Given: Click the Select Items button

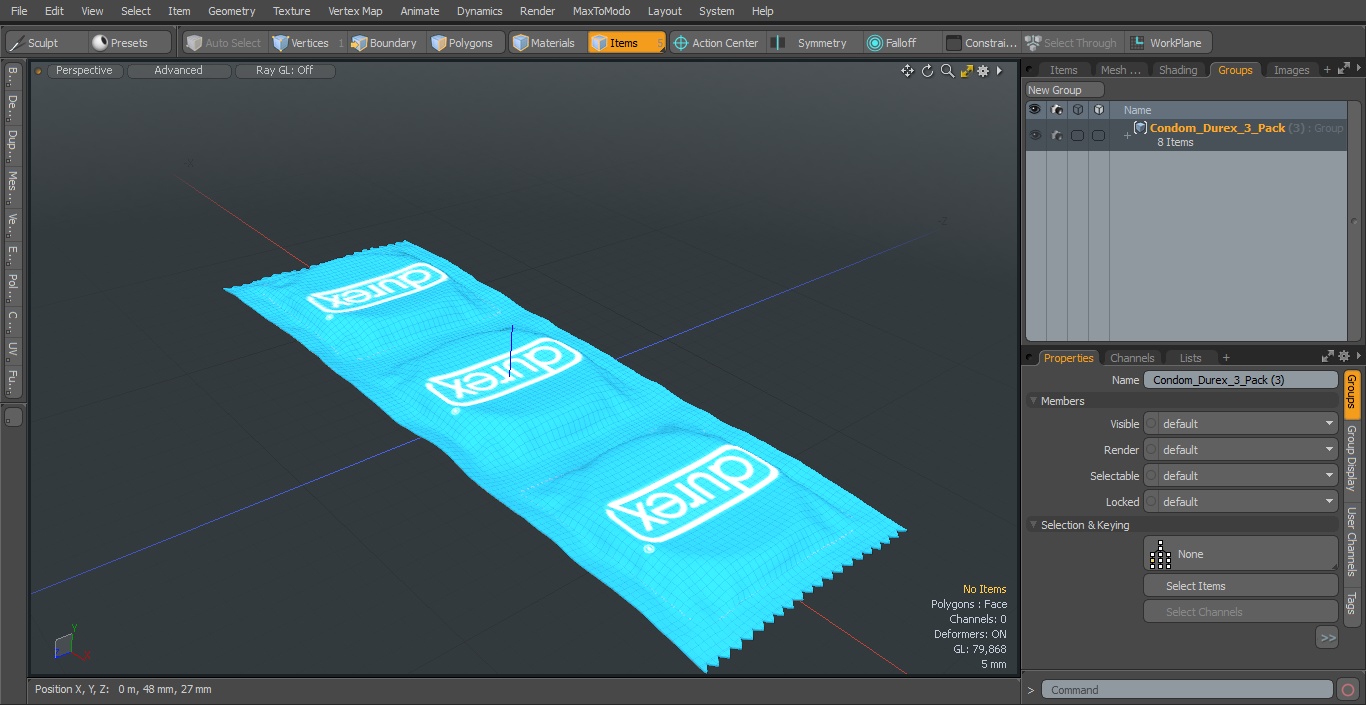Looking at the screenshot, I should (x=1240, y=586).
